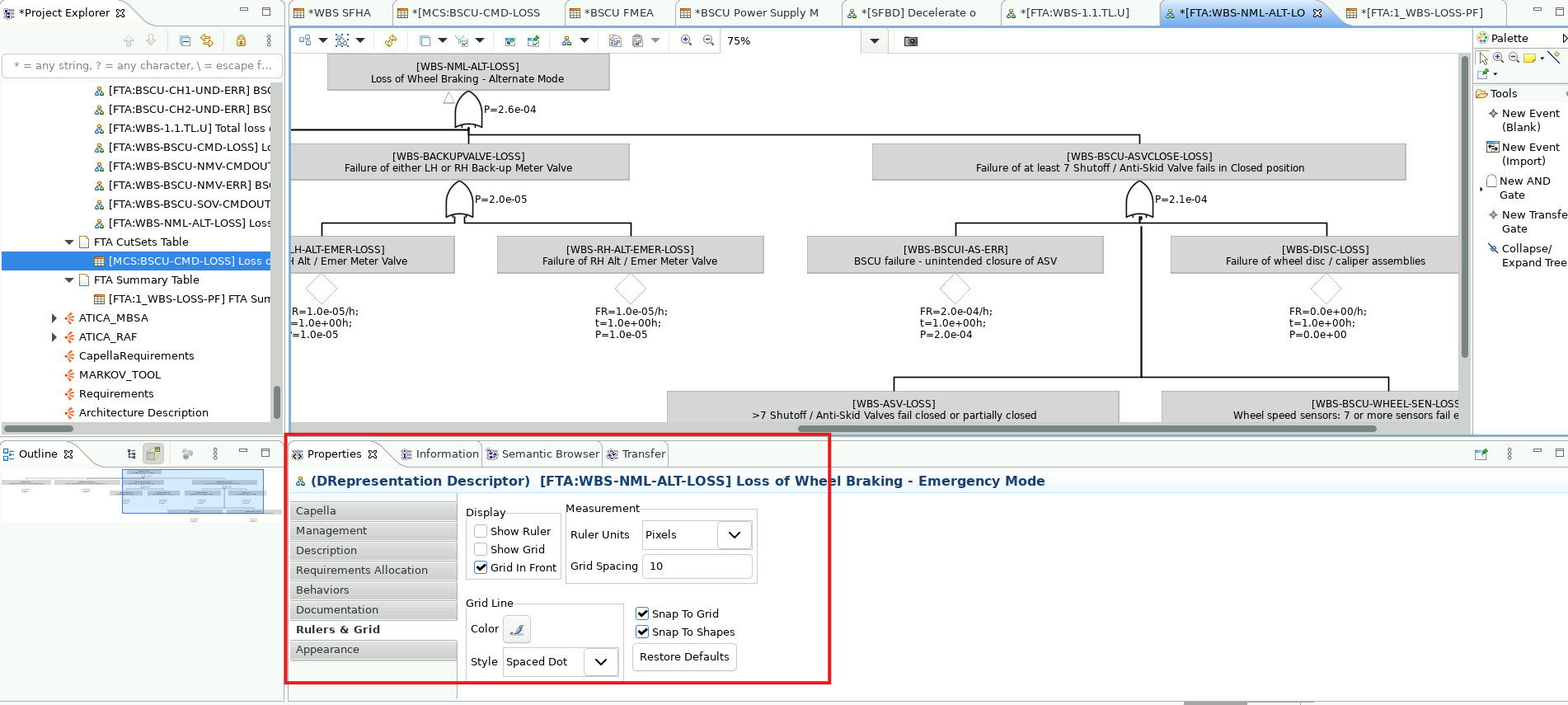Viewport: 1568px width, 705px height.
Task: Open the zoom level 75% dropdown
Action: click(x=875, y=40)
